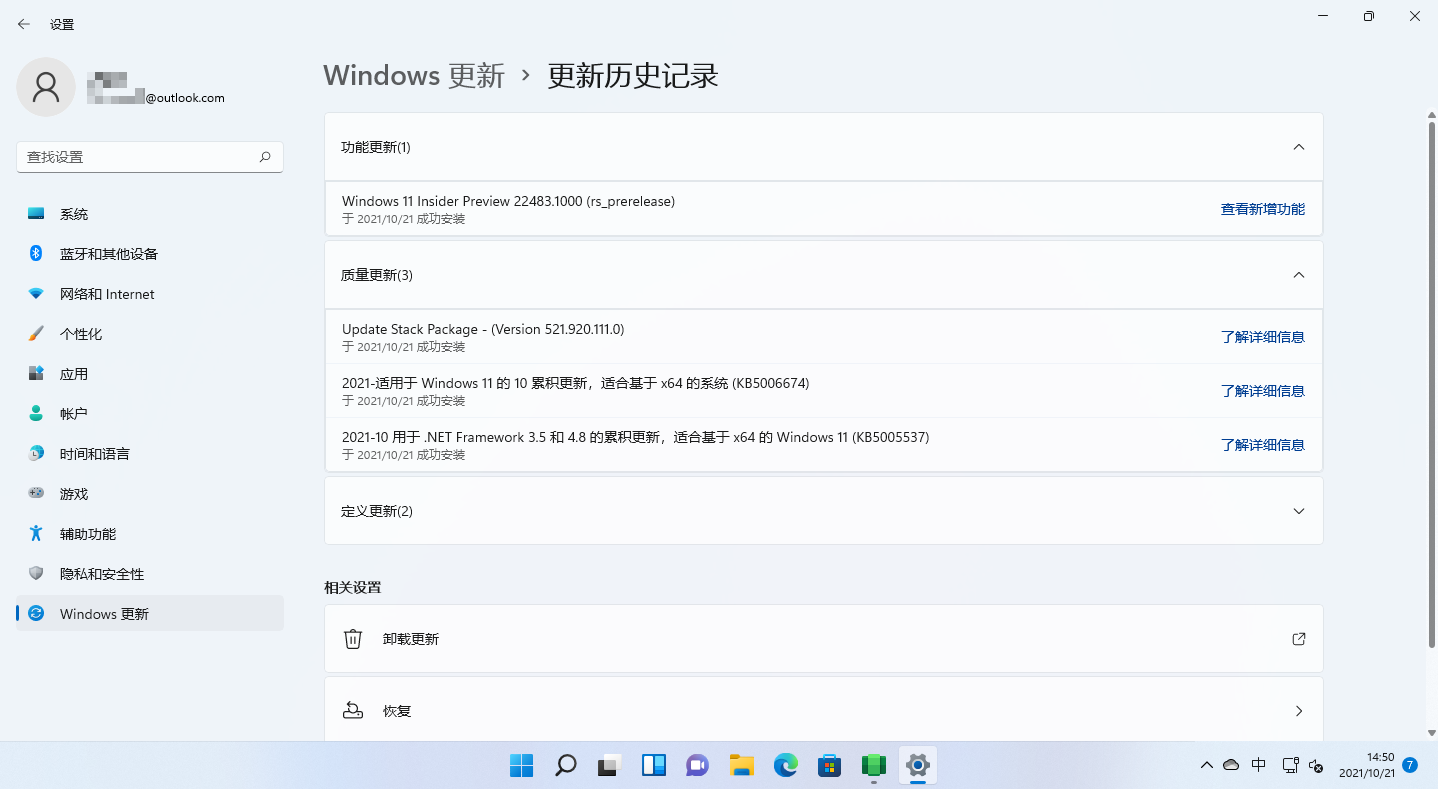This screenshot has width=1438, height=789.
Task: Launch Microsoft Edge from taskbar
Action: click(x=785, y=766)
